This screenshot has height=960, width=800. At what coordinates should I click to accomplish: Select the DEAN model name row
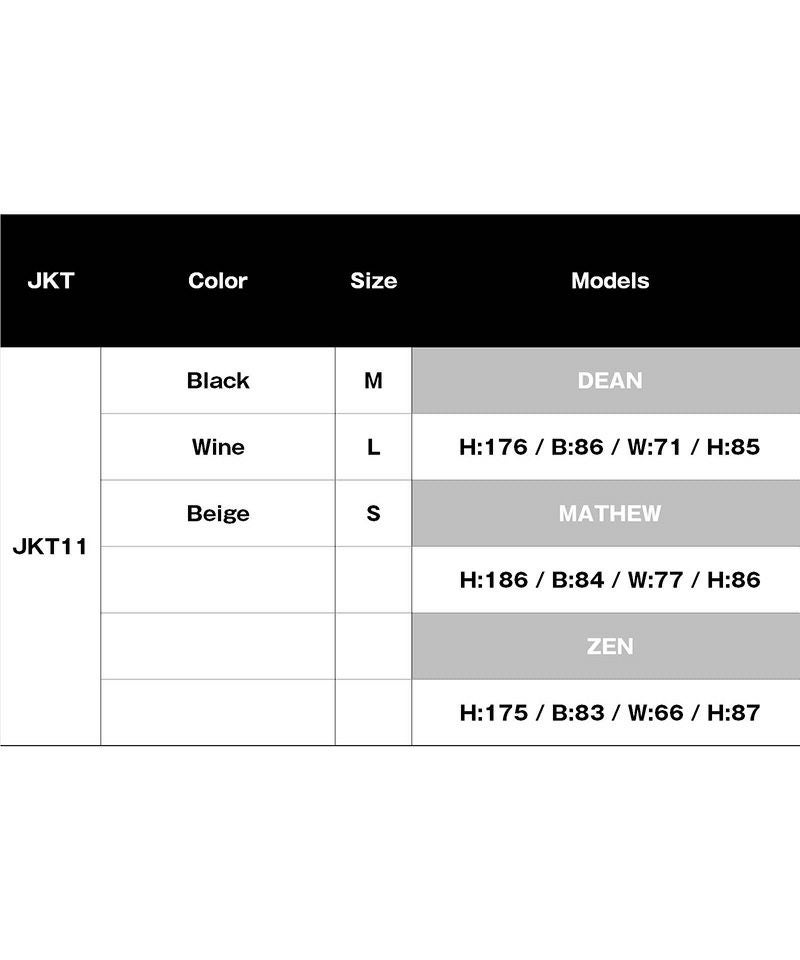point(609,381)
